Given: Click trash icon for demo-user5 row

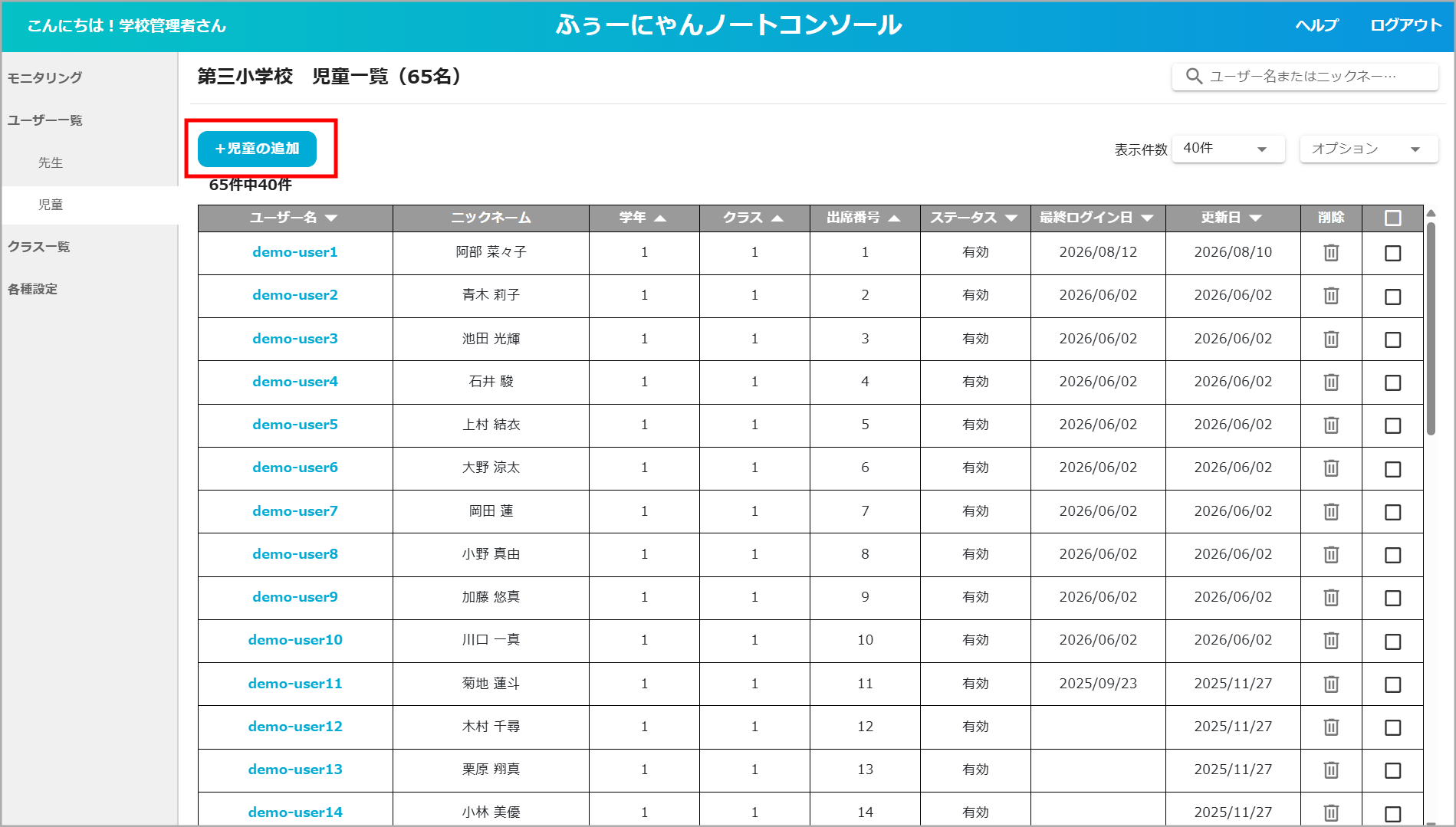Looking at the screenshot, I should coord(1331,425).
